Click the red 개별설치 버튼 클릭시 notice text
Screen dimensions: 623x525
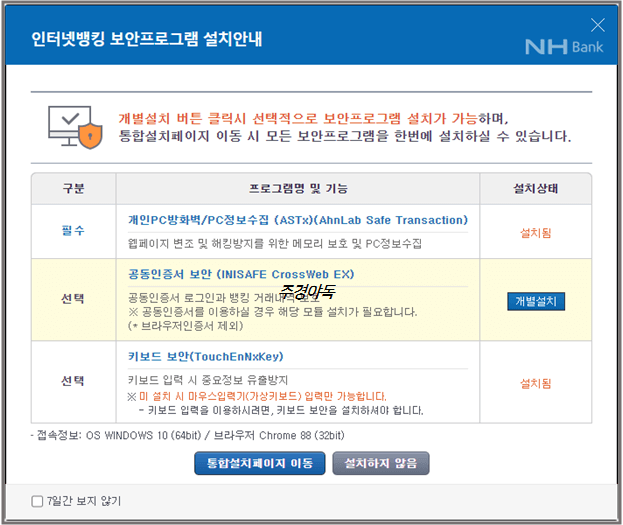tap(298, 118)
